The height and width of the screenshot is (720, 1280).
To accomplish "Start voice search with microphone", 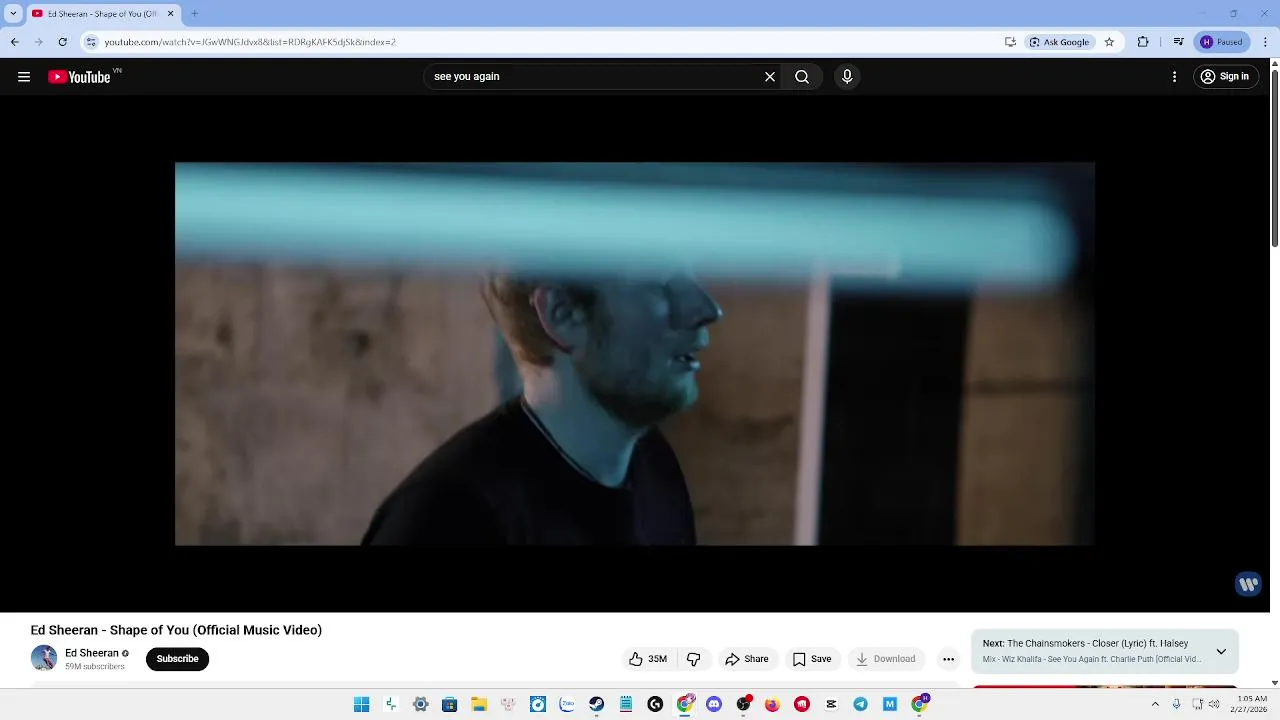I will pyautogui.click(x=847, y=77).
